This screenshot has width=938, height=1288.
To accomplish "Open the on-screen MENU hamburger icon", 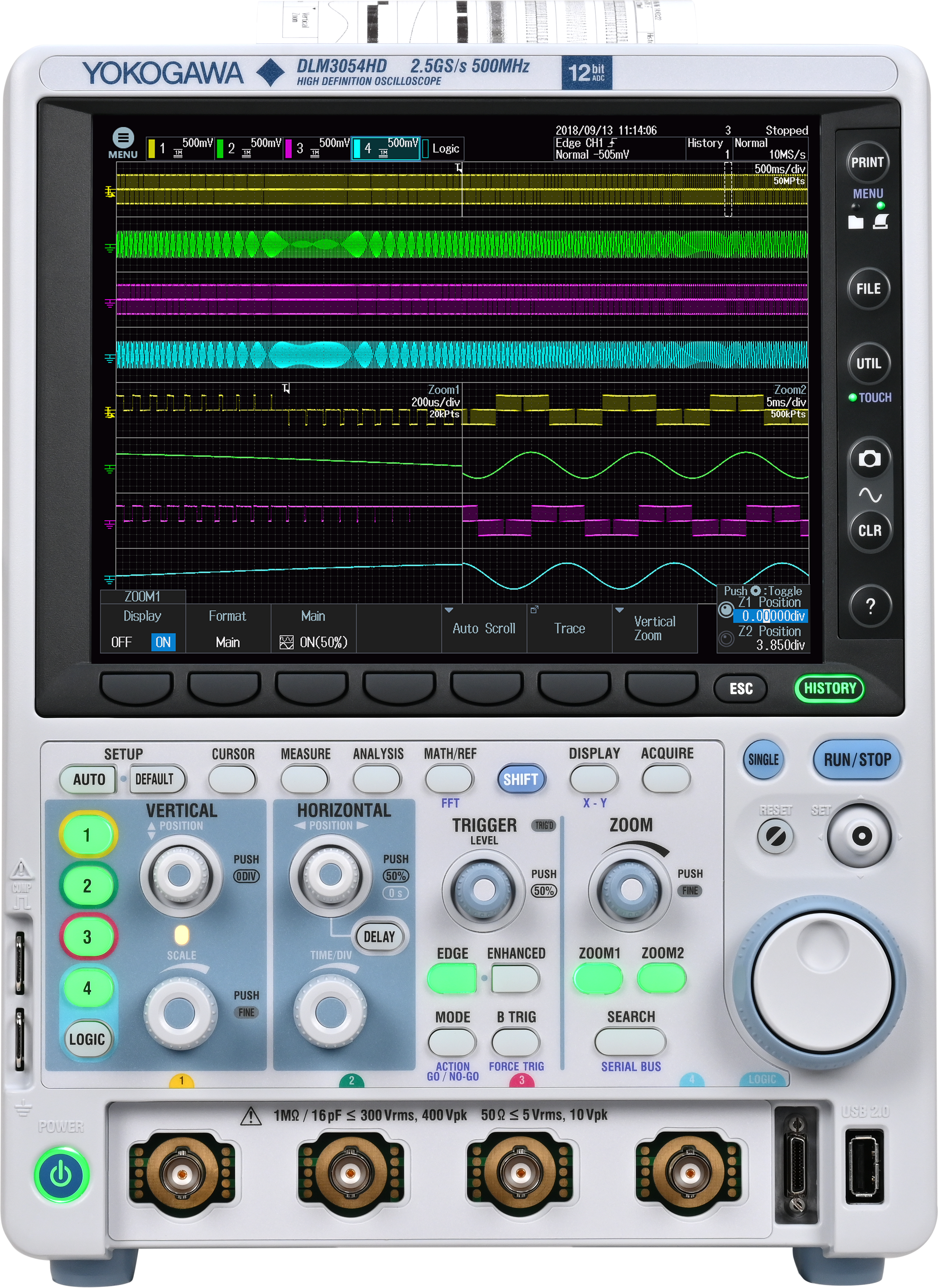I will (x=123, y=138).
